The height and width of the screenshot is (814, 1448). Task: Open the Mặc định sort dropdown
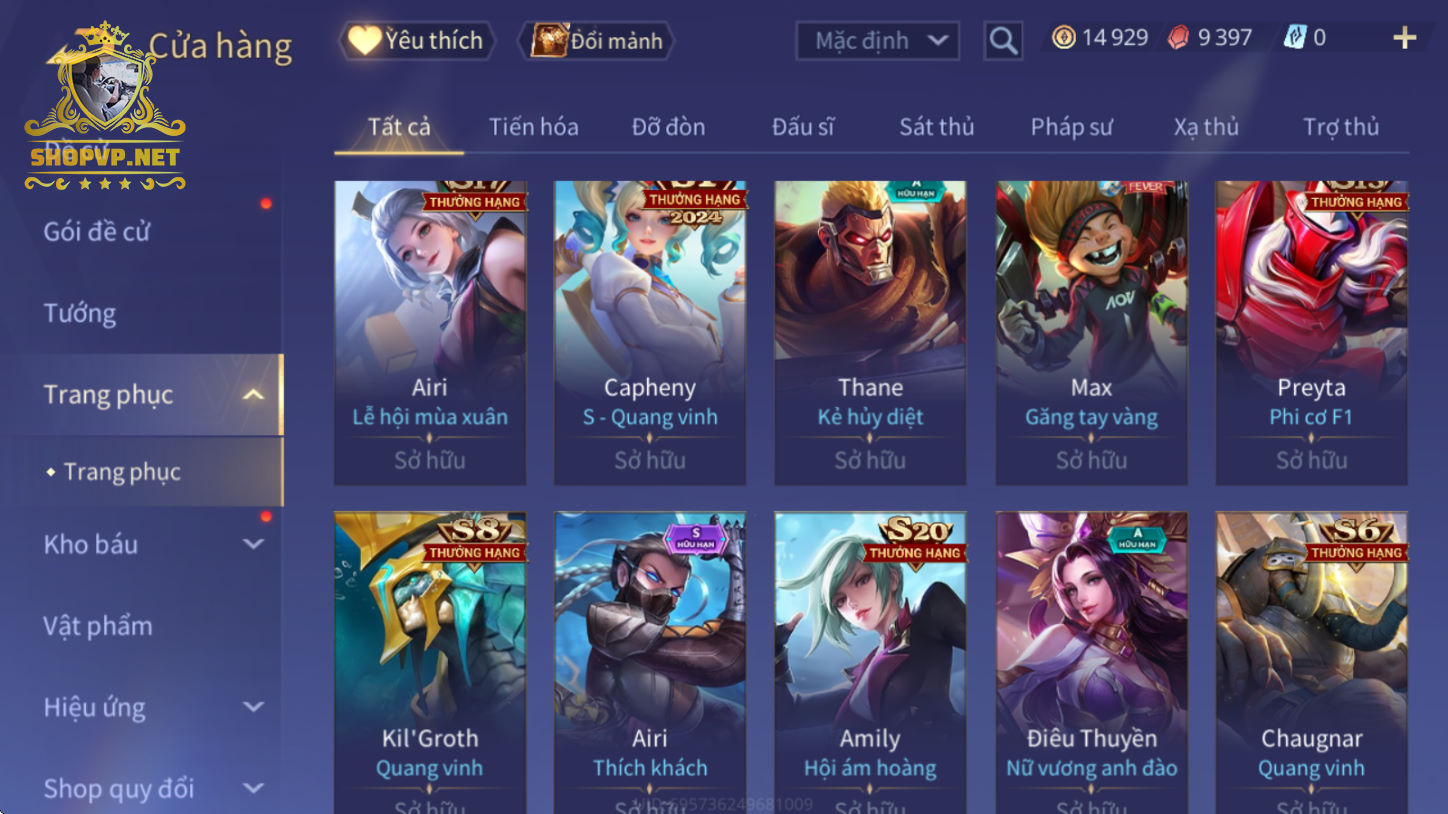point(878,41)
